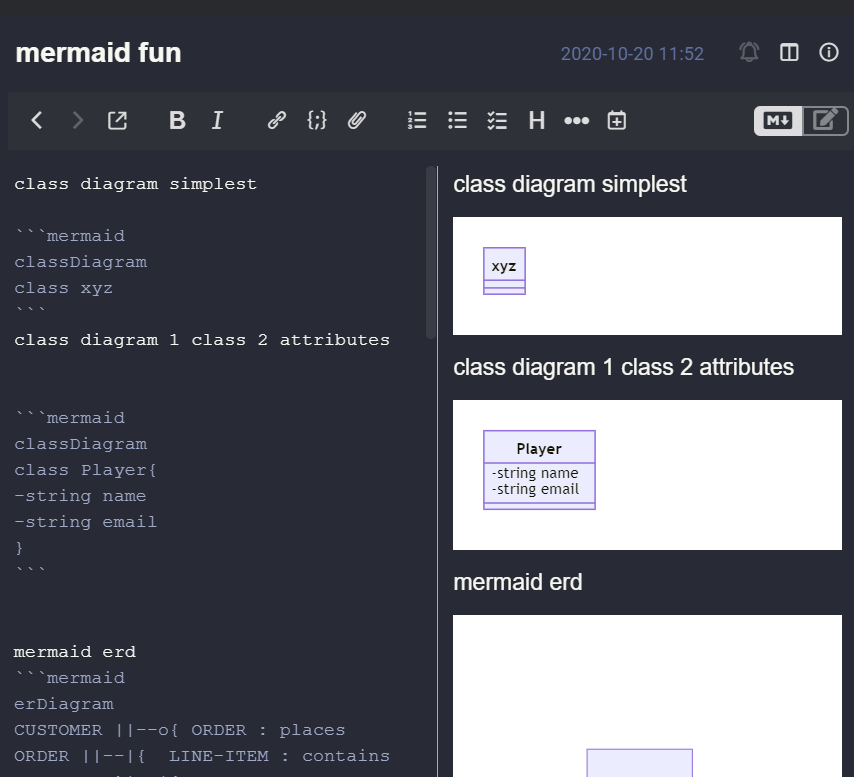Open the note properties info panel
This screenshot has width=854, height=777.
pos(828,53)
